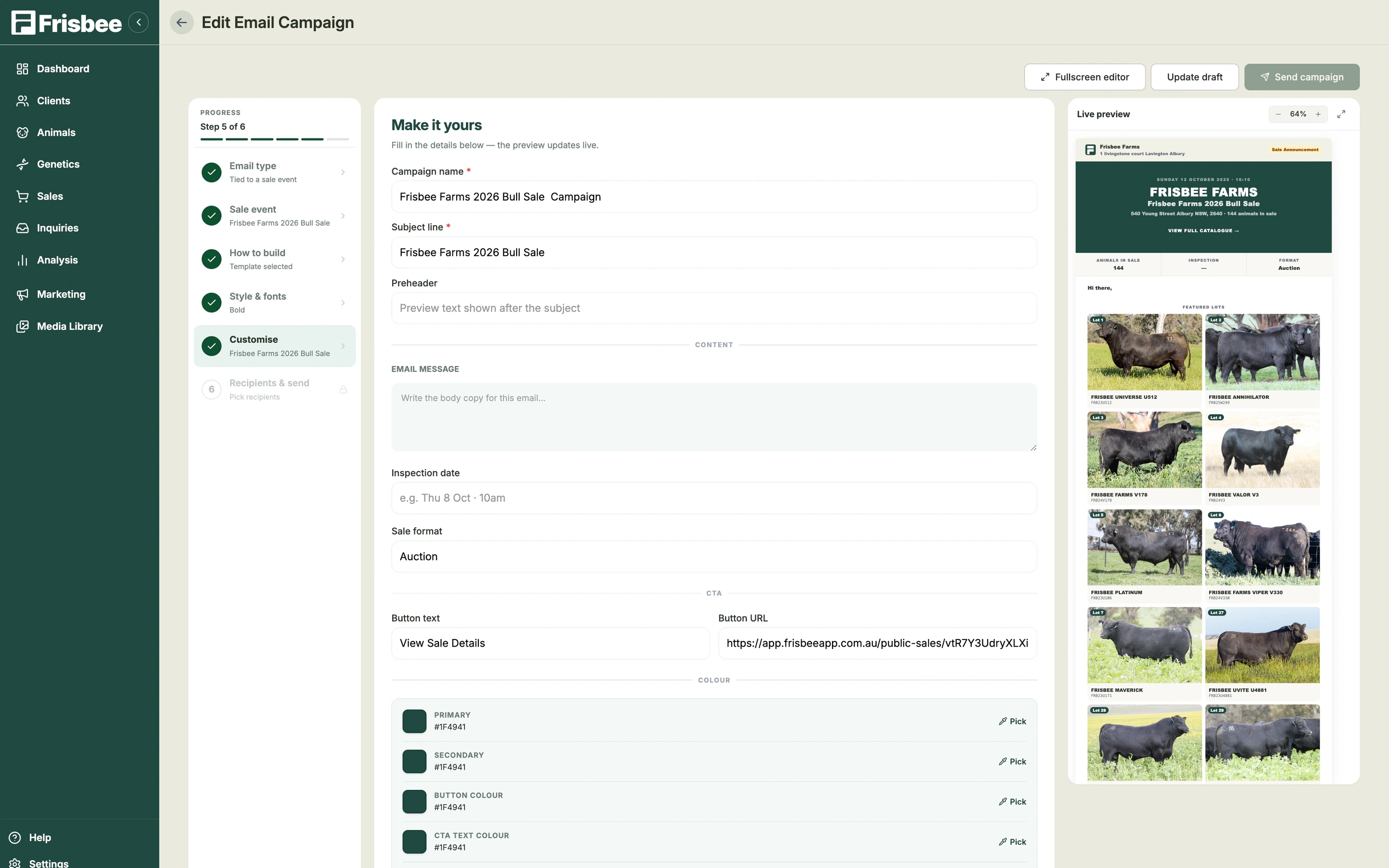Screen dimensions: 1389x868
Task: Click the Marketing megaphone icon
Action: (22, 295)
